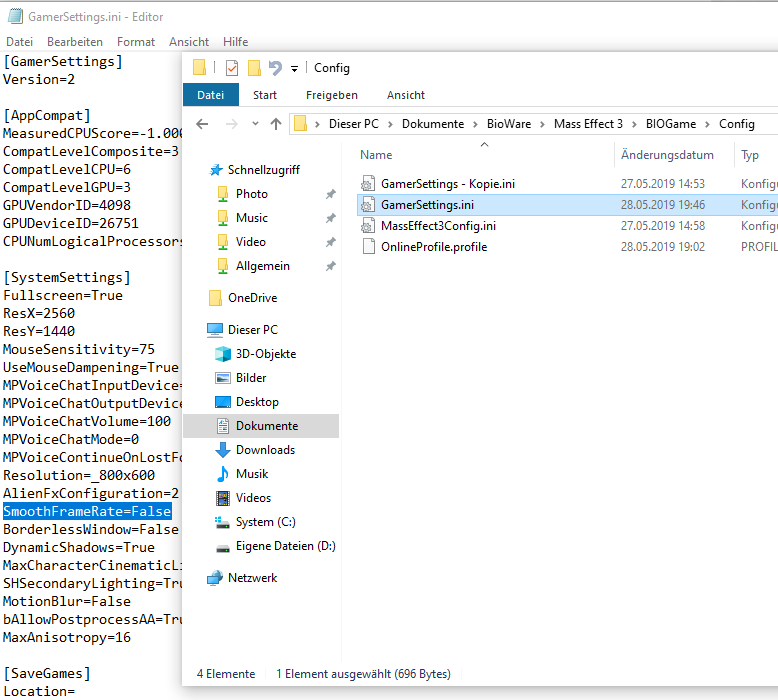Screen dimensions: 778x700
Task: Switch to the Start ribbon tab
Action: coord(265,95)
